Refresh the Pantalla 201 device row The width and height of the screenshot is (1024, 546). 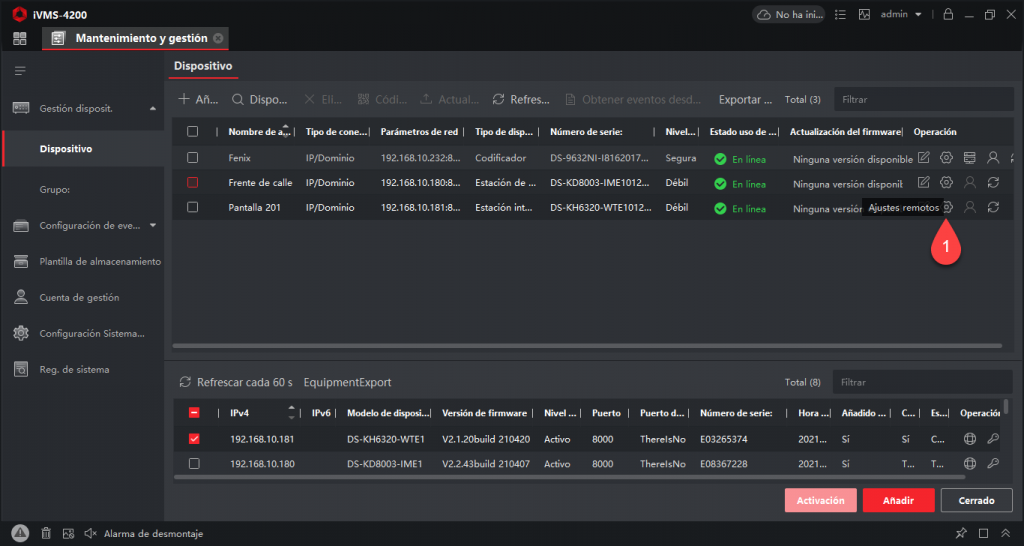993,207
